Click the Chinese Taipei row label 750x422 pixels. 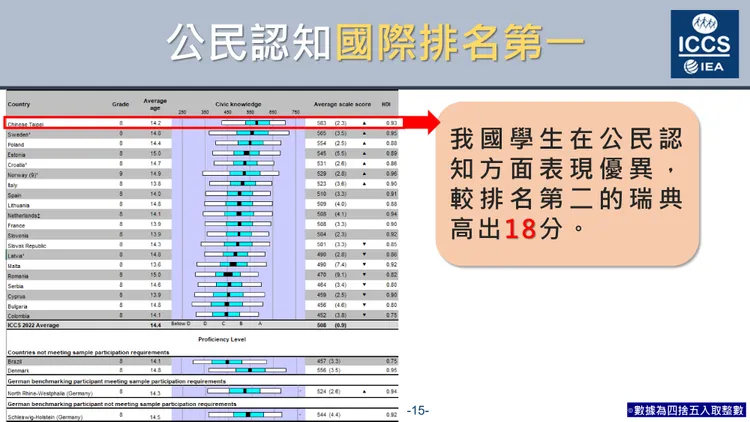click(25, 124)
